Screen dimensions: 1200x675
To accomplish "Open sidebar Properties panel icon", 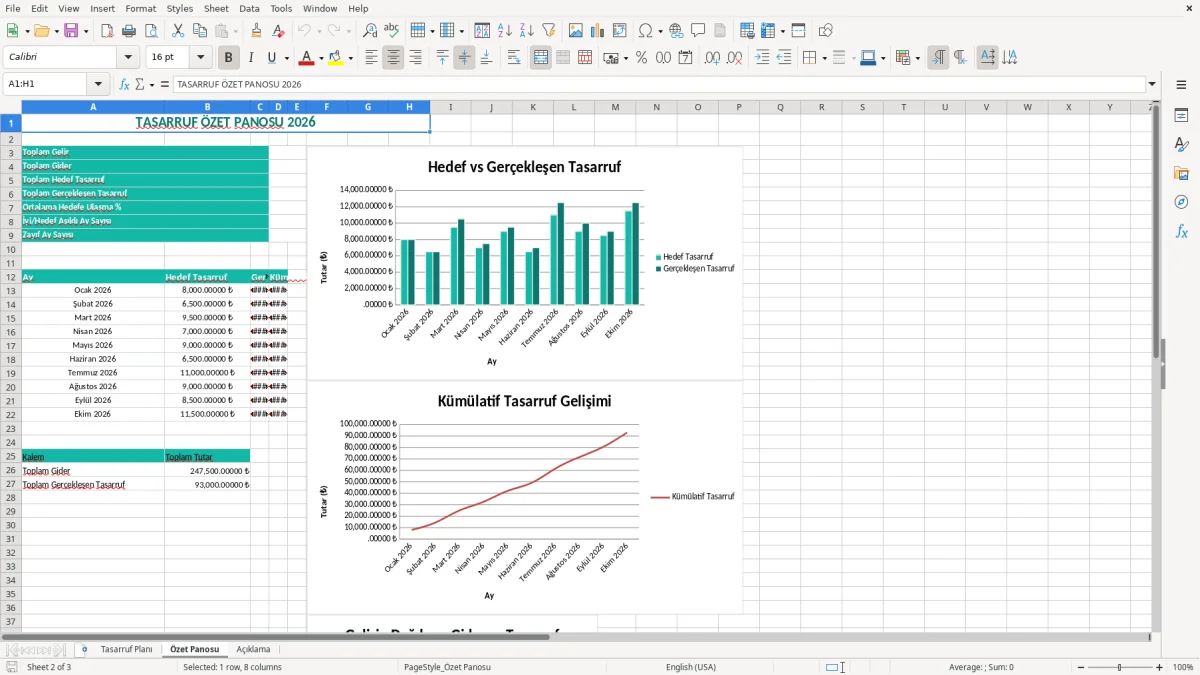I will [1181, 116].
